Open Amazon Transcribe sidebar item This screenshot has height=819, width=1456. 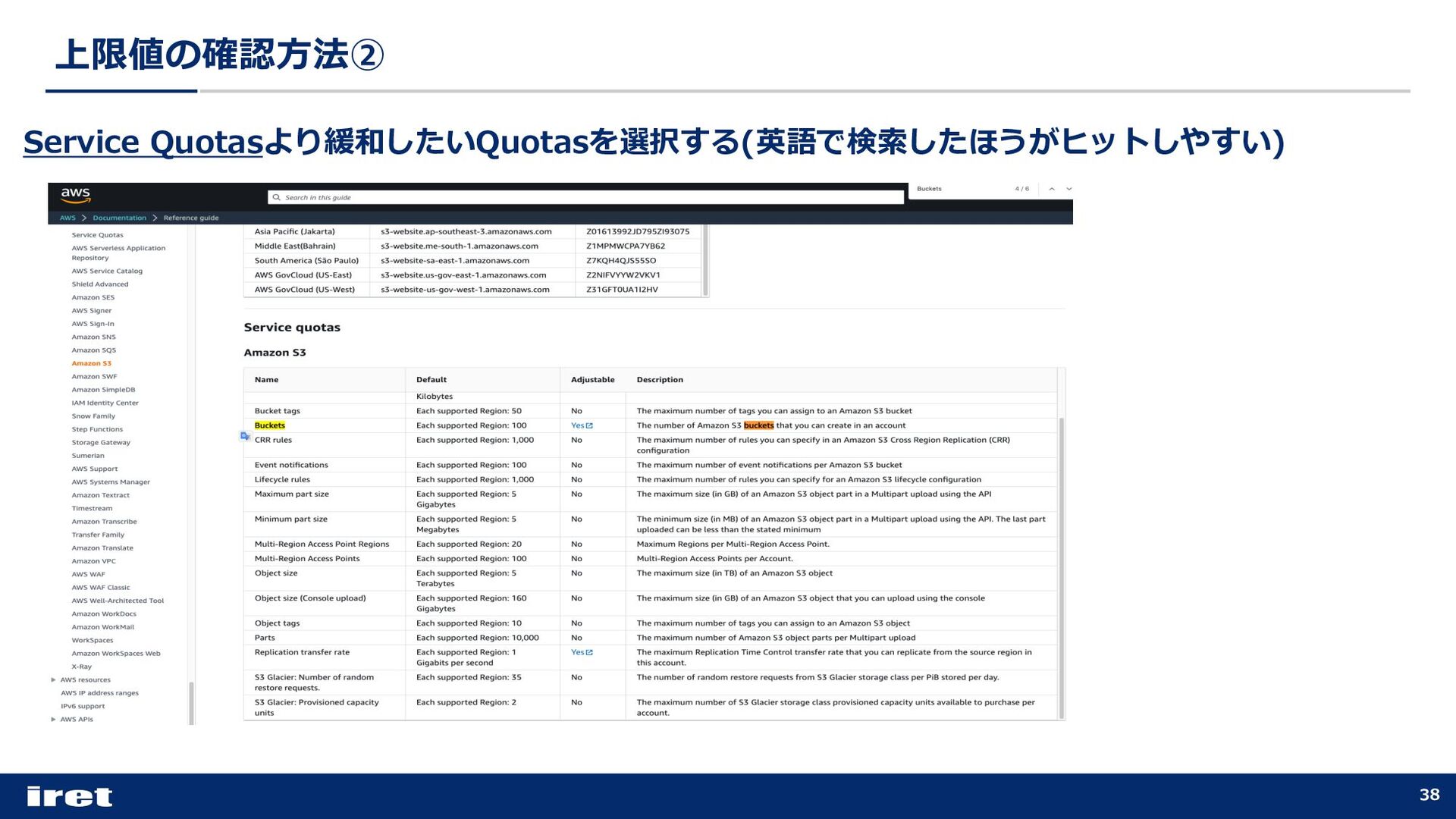click(105, 522)
